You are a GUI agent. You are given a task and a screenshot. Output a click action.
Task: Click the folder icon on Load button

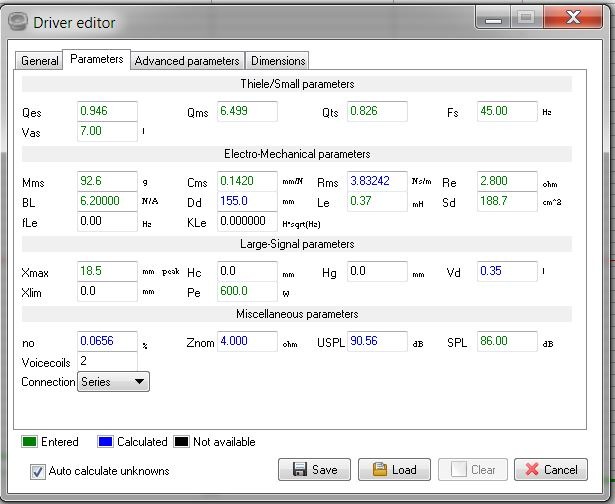point(380,469)
